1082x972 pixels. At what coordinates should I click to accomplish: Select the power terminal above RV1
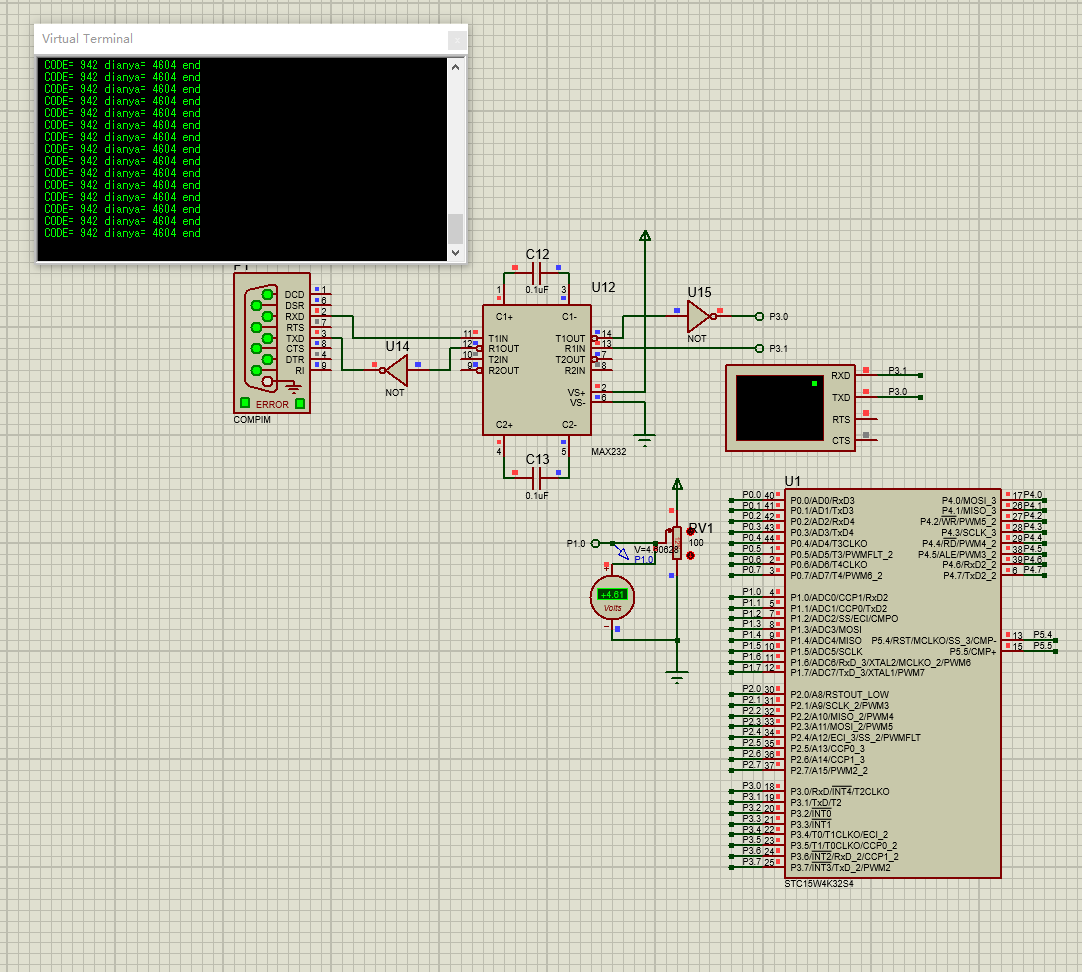coord(678,484)
